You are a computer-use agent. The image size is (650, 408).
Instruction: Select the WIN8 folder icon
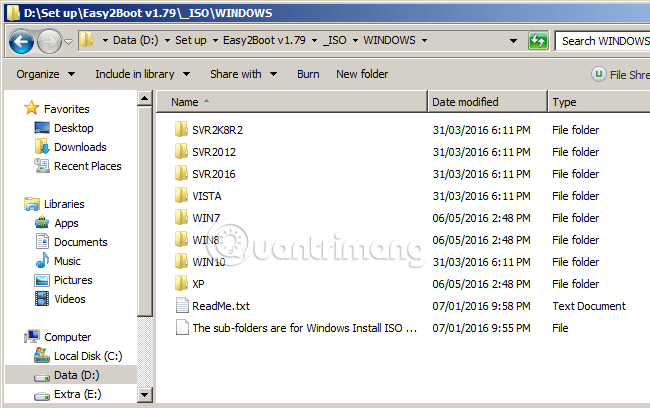tap(181, 240)
